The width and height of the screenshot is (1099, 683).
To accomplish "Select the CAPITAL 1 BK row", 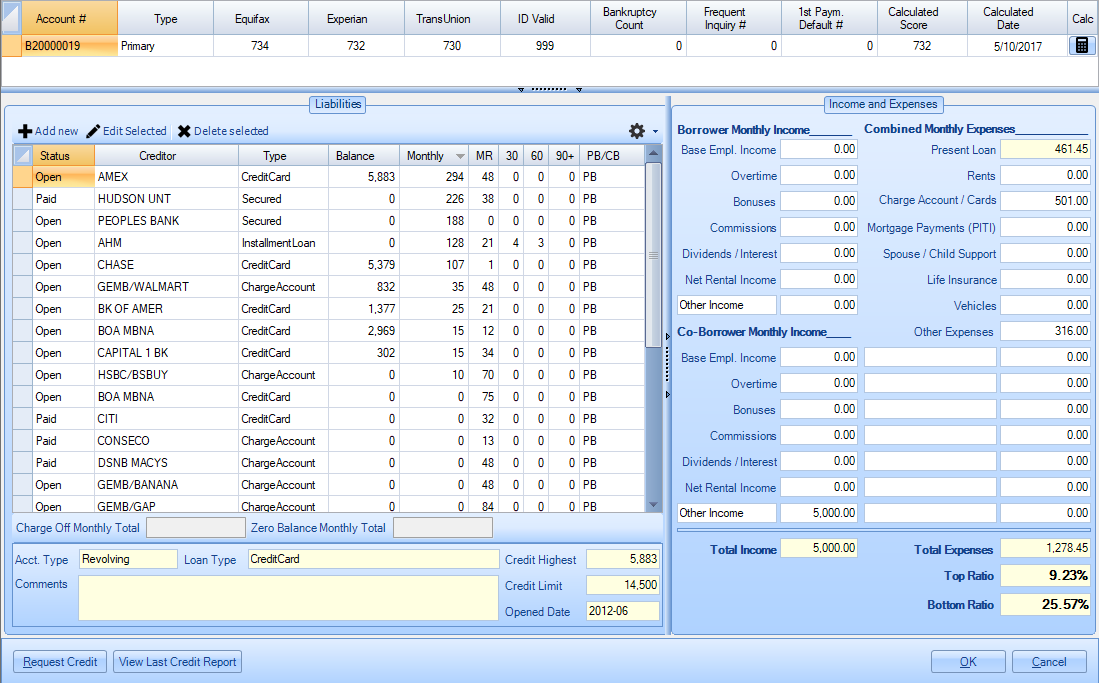I will pyautogui.click(x=328, y=353).
